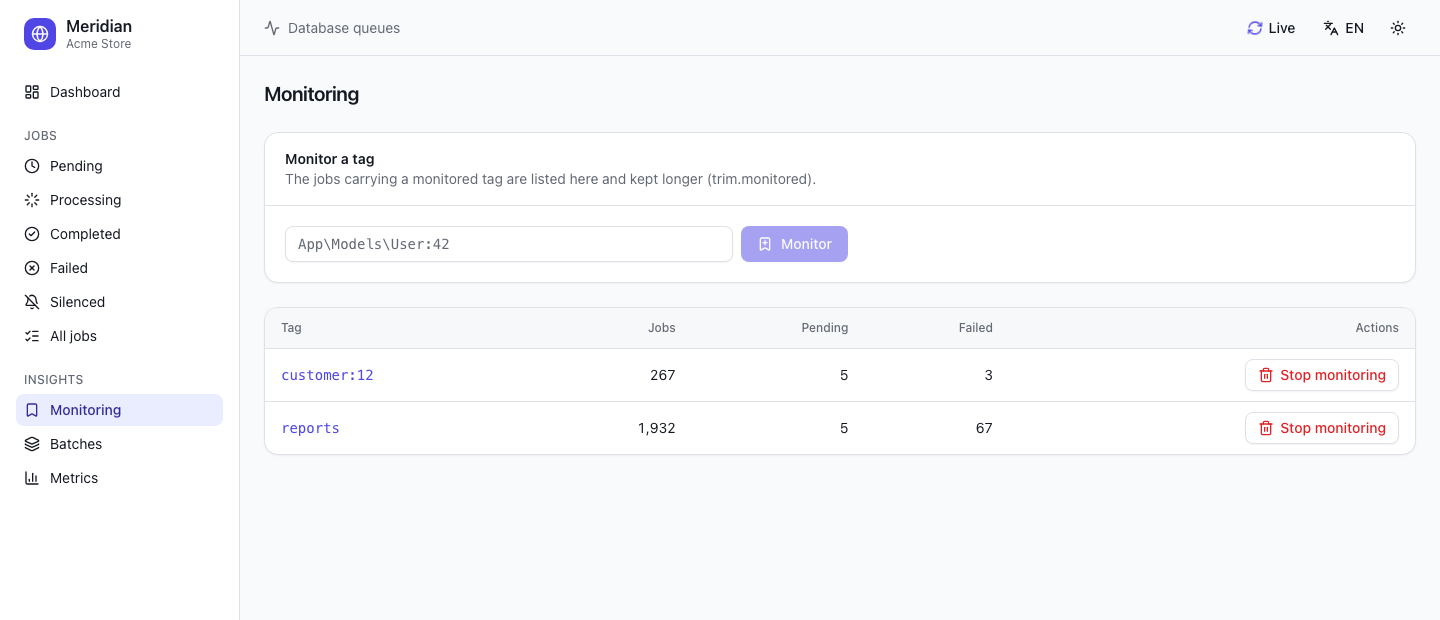Open the Processing jobs page

point(119,200)
